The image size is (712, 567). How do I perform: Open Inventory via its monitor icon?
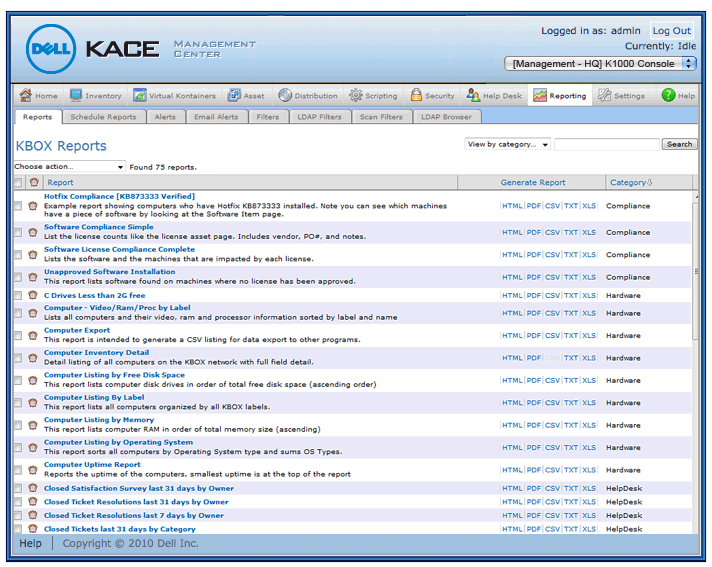tap(76, 96)
